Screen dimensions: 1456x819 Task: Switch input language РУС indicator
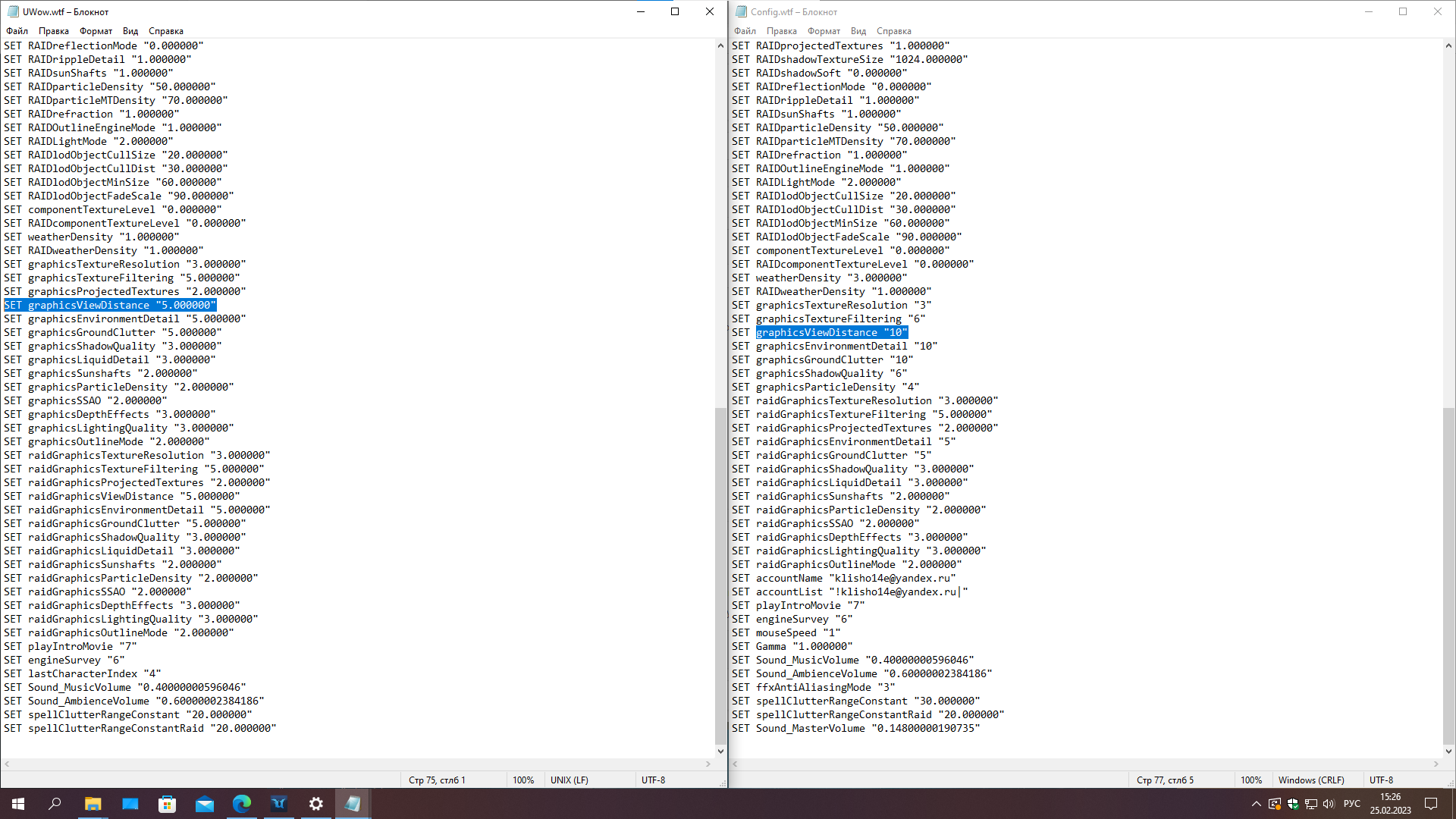[1351, 804]
